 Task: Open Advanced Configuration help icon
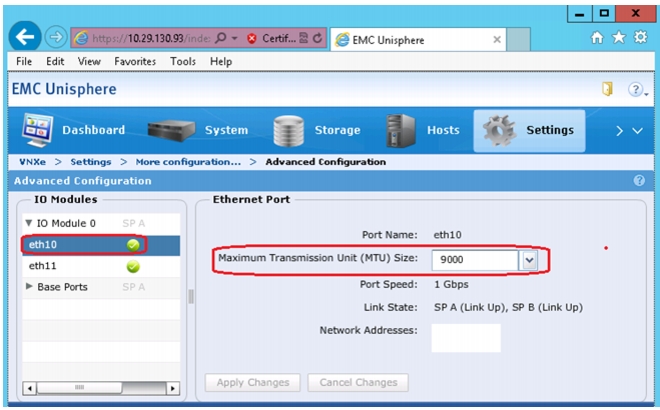639,181
